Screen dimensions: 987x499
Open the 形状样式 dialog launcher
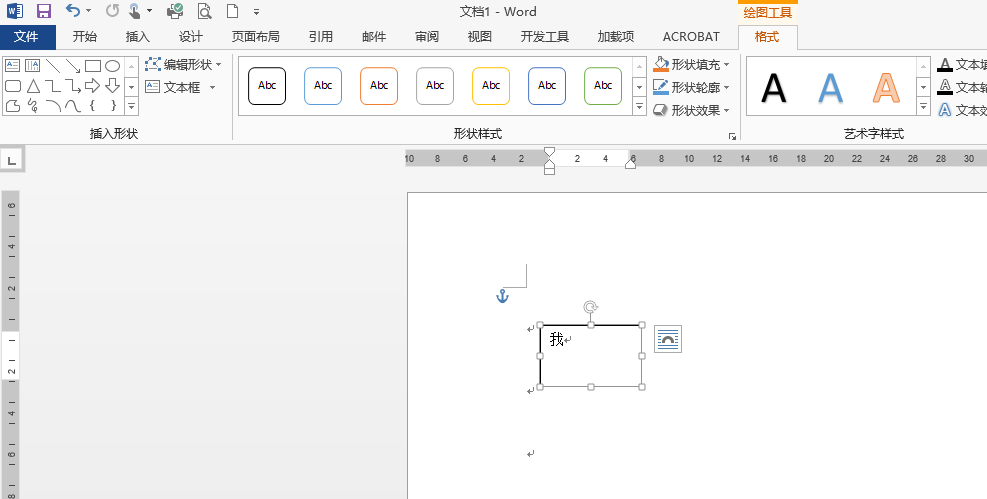[732, 136]
